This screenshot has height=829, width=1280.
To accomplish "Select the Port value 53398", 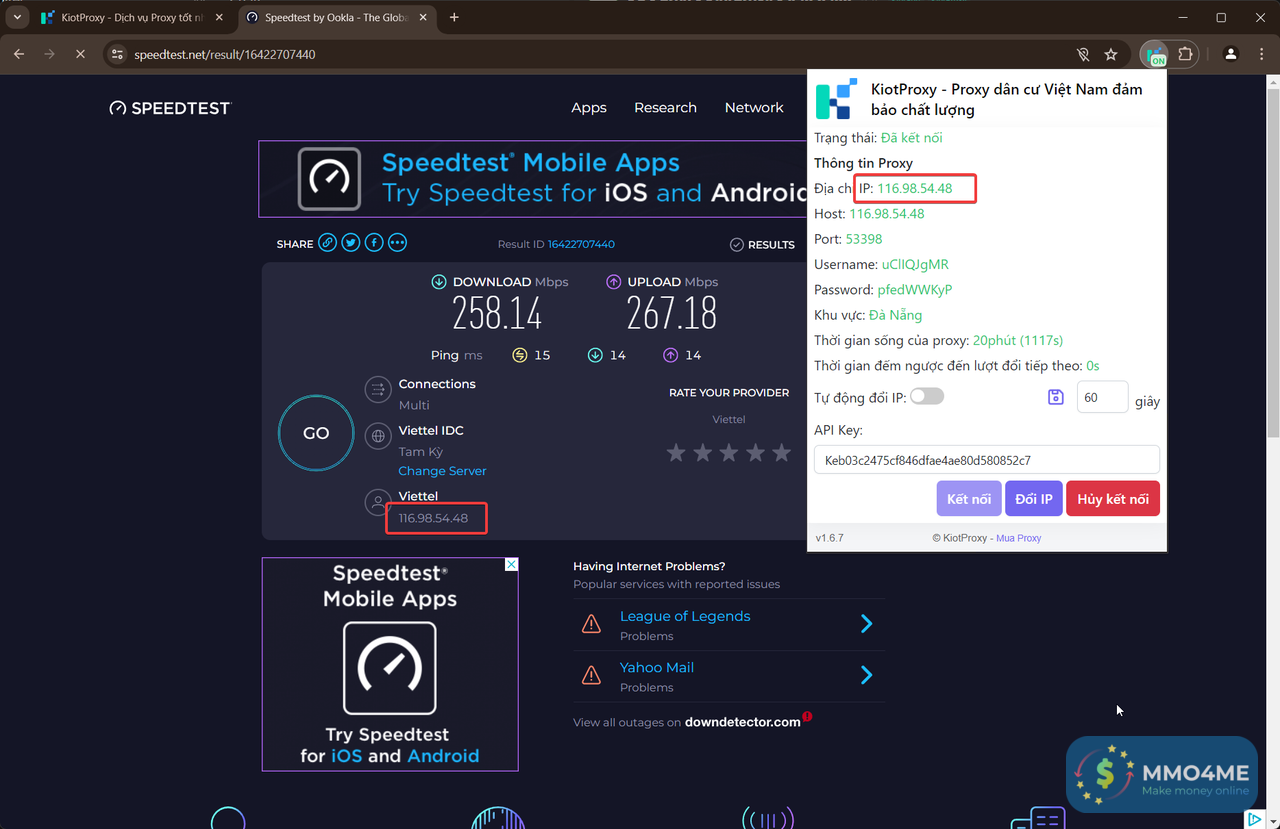I will (863, 239).
